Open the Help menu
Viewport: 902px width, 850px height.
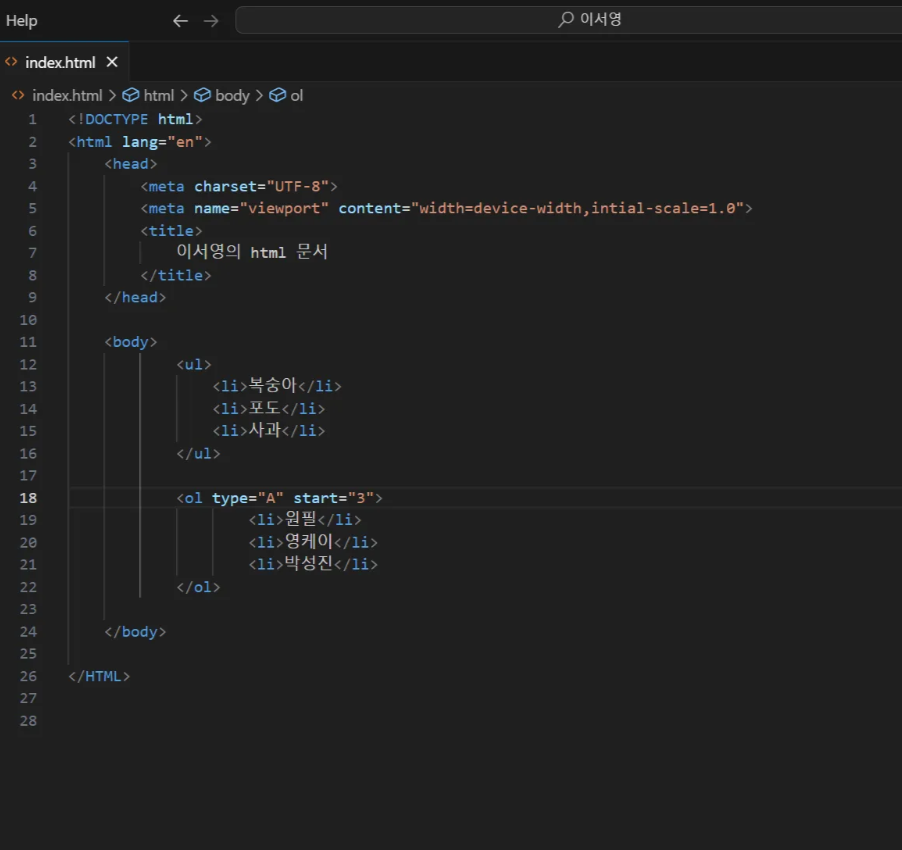click(x=21, y=20)
